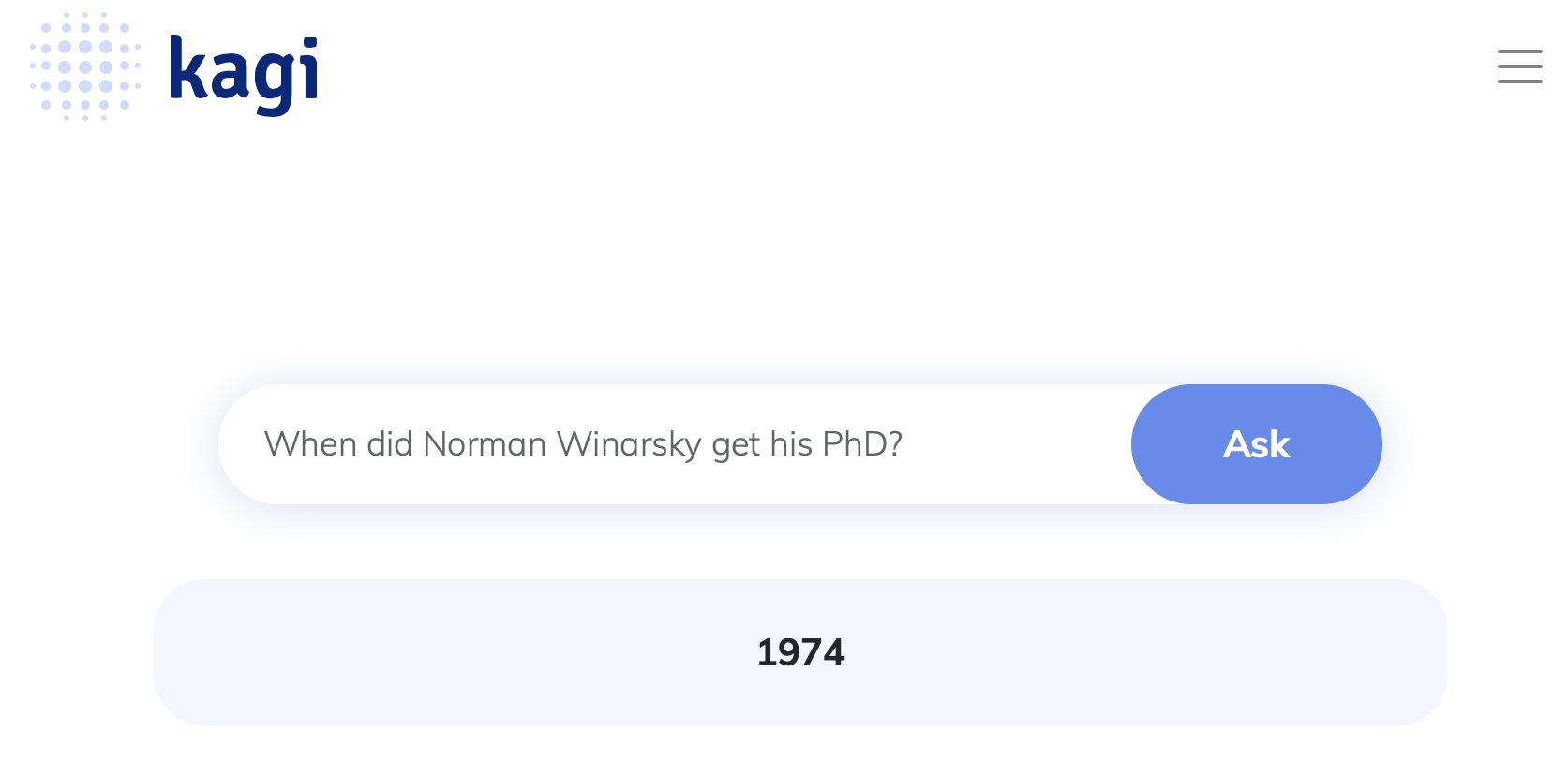Click the kagi wordmark text

tap(244, 75)
